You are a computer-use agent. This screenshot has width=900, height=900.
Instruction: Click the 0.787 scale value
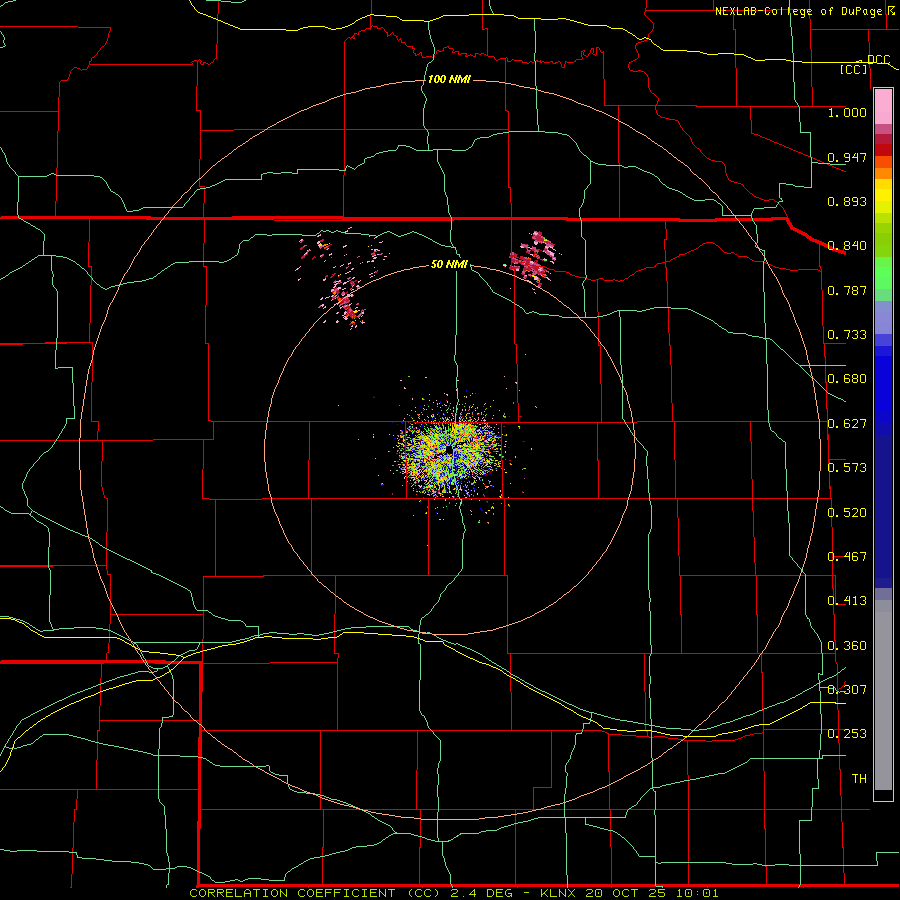(847, 290)
